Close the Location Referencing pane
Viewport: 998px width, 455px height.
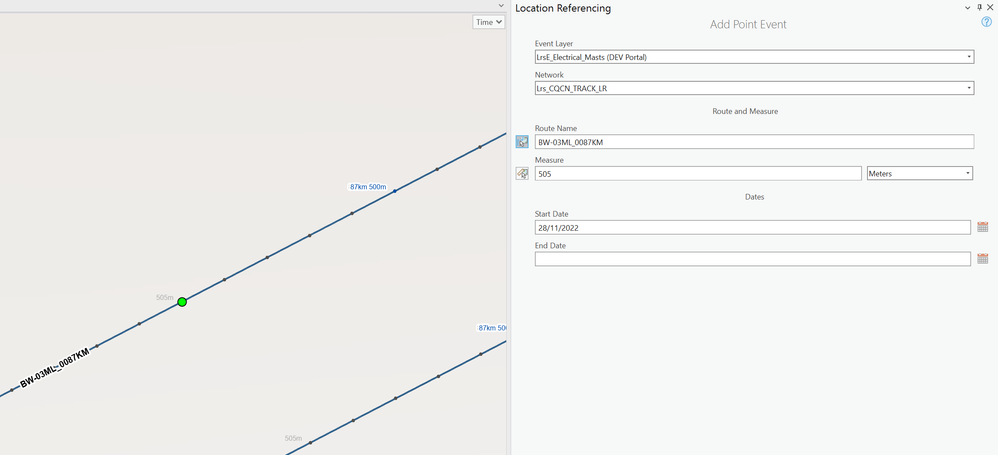click(x=990, y=8)
